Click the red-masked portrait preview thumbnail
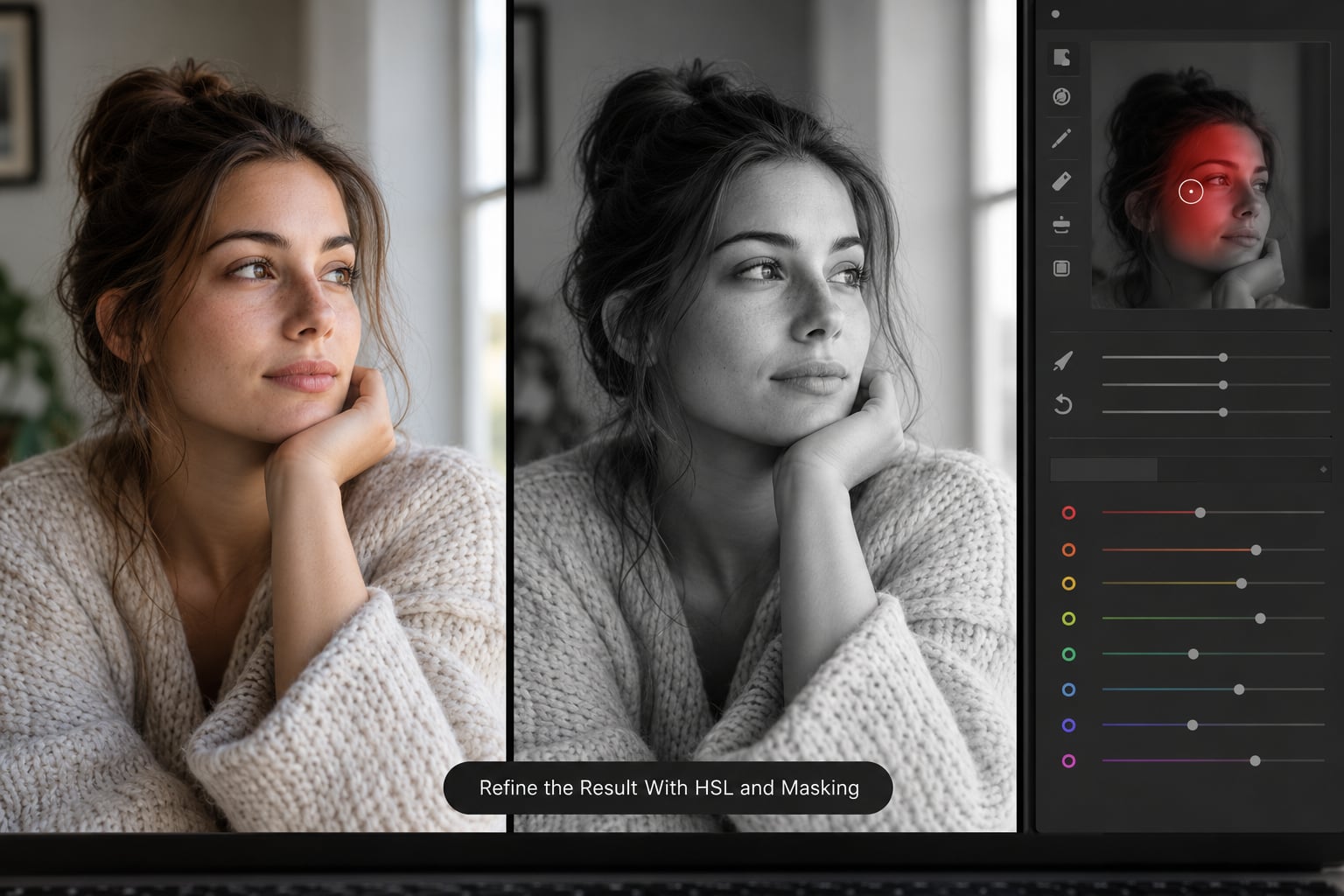The height and width of the screenshot is (896, 1344). 1210,175
